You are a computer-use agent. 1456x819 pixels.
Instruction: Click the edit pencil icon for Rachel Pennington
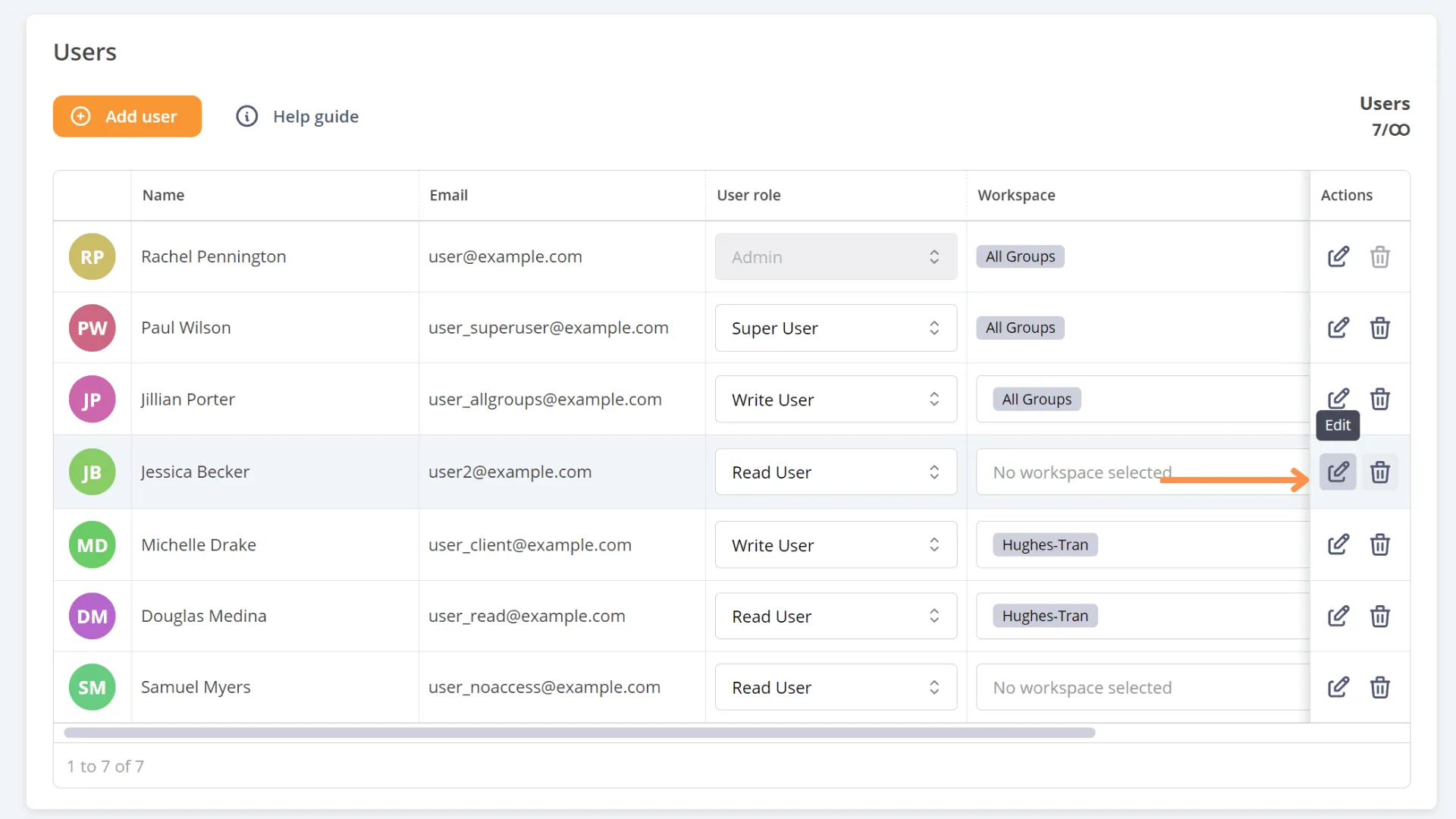1338,256
